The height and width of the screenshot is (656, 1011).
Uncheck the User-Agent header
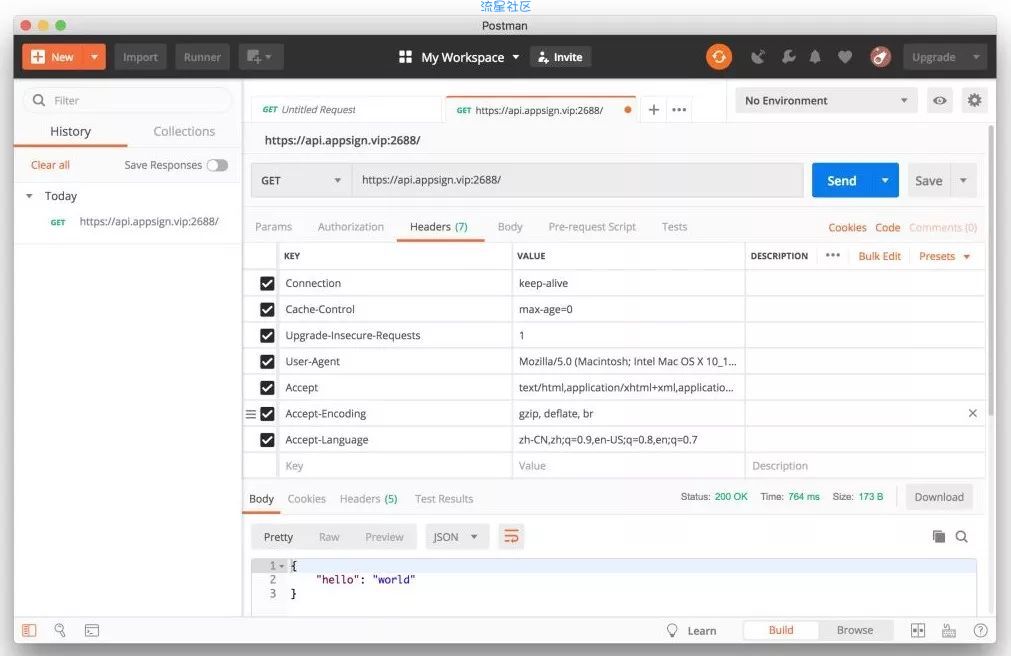pyautogui.click(x=267, y=362)
